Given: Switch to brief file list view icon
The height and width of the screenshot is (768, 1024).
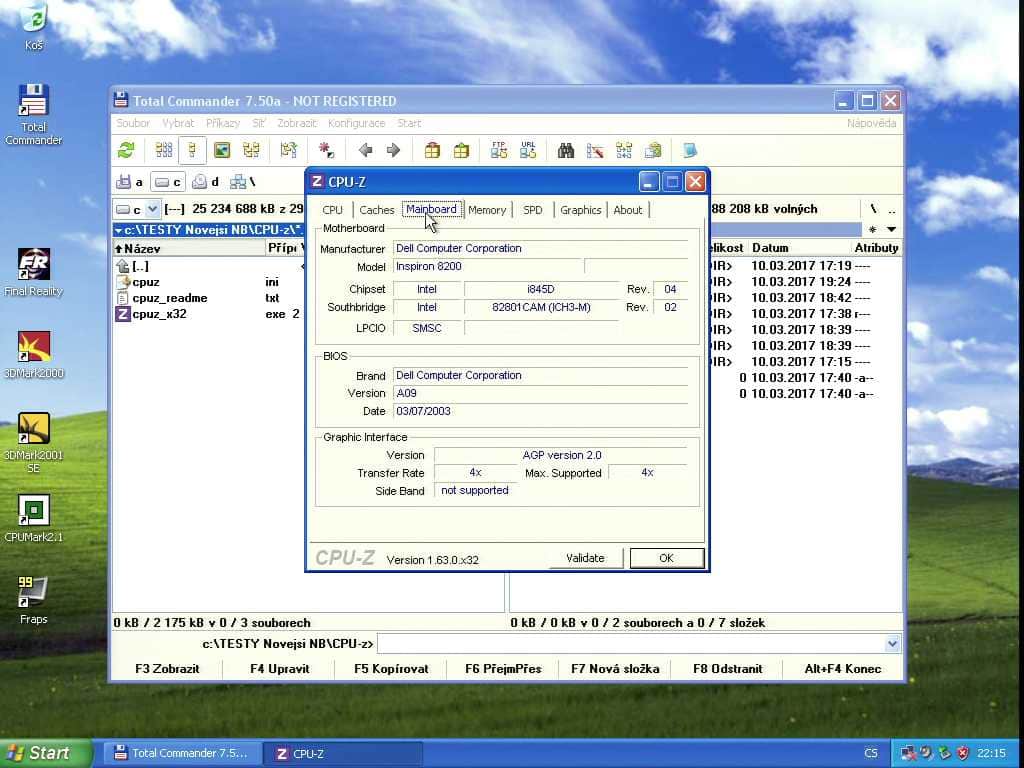Looking at the screenshot, I should coord(164,151).
